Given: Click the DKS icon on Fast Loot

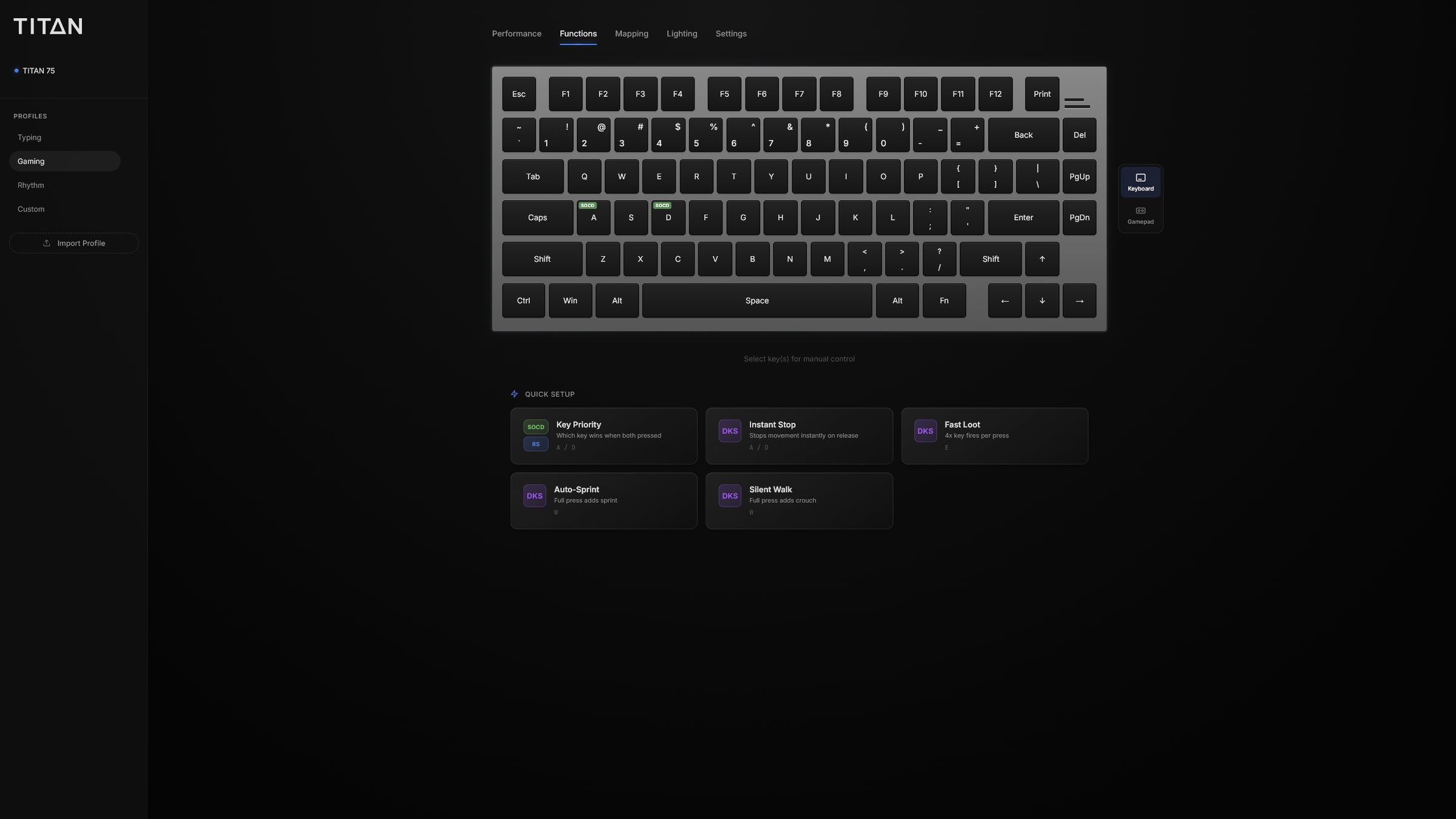Looking at the screenshot, I should pos(925,431).
